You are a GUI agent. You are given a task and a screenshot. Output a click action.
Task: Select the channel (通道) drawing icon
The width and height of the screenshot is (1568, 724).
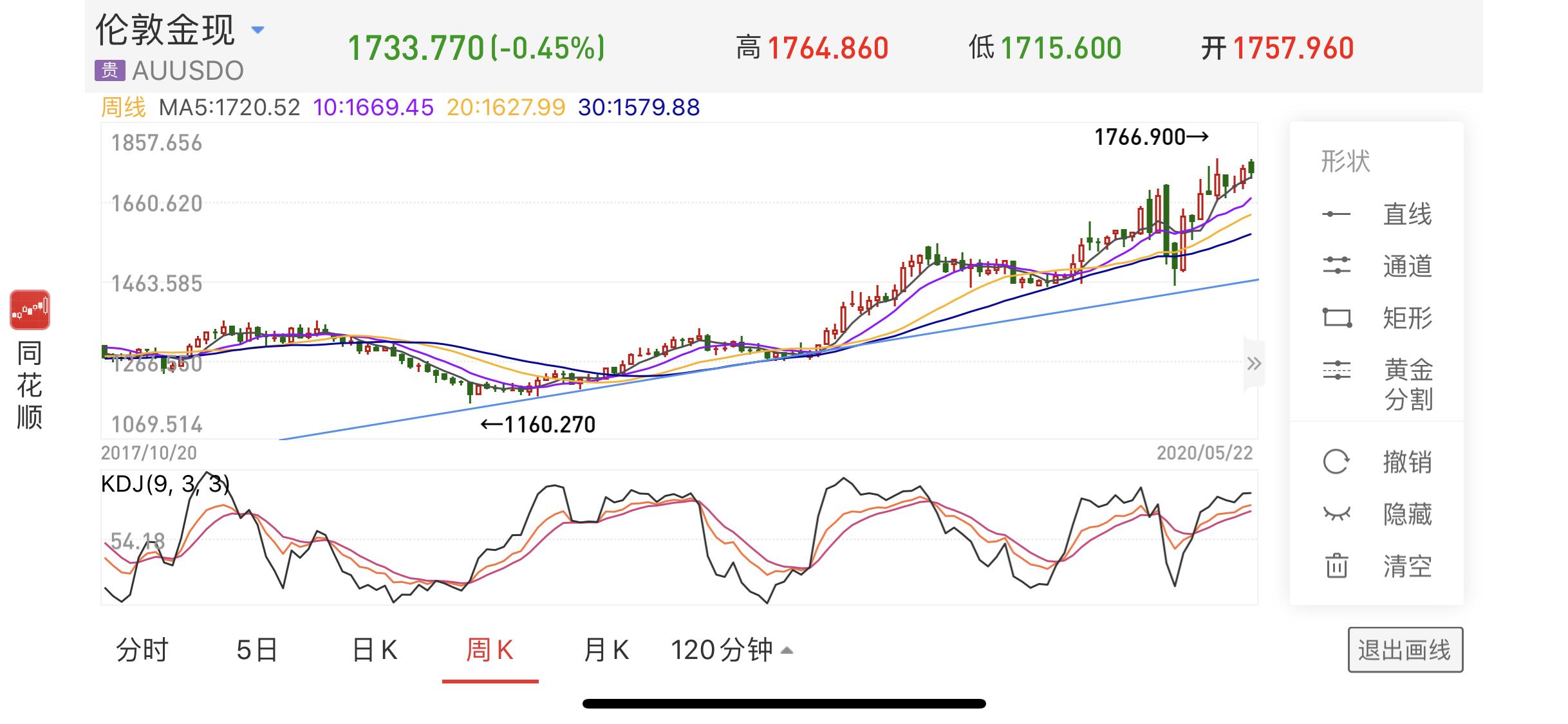1336,265
